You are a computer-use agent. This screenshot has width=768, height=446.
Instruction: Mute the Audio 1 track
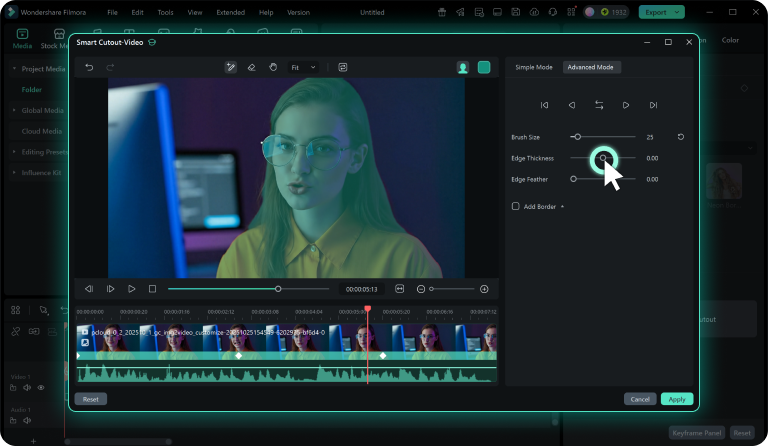[x=27, y=420]
